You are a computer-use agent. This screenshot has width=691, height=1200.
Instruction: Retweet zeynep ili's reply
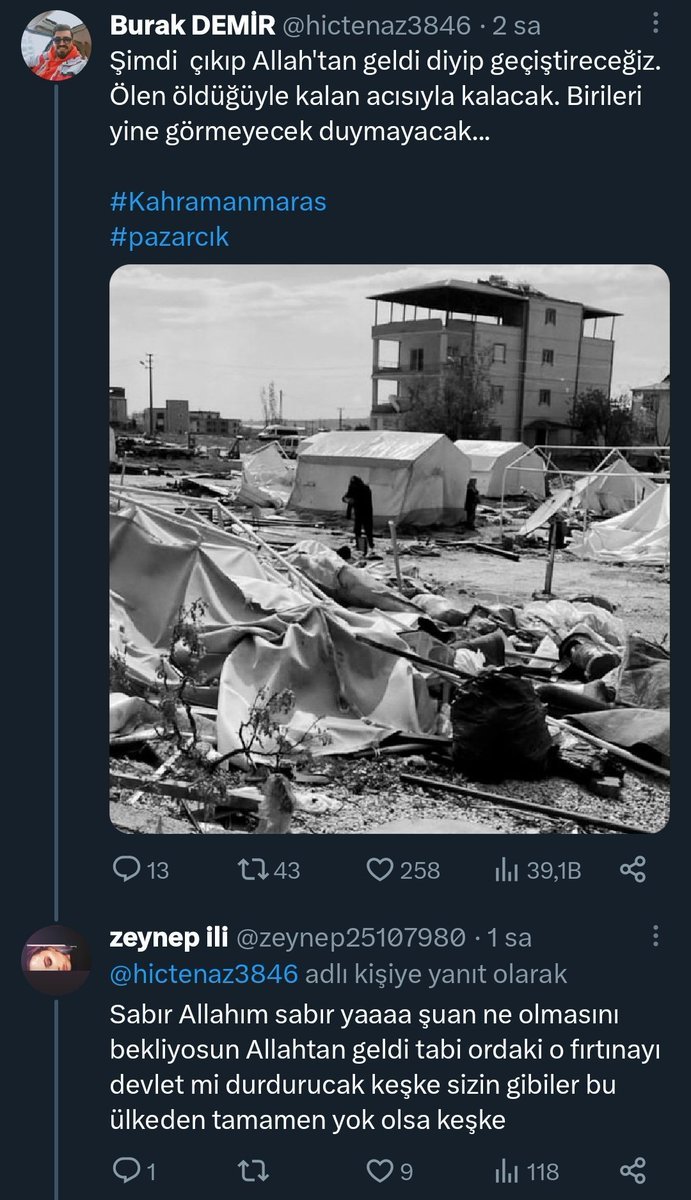point(253,1171)
